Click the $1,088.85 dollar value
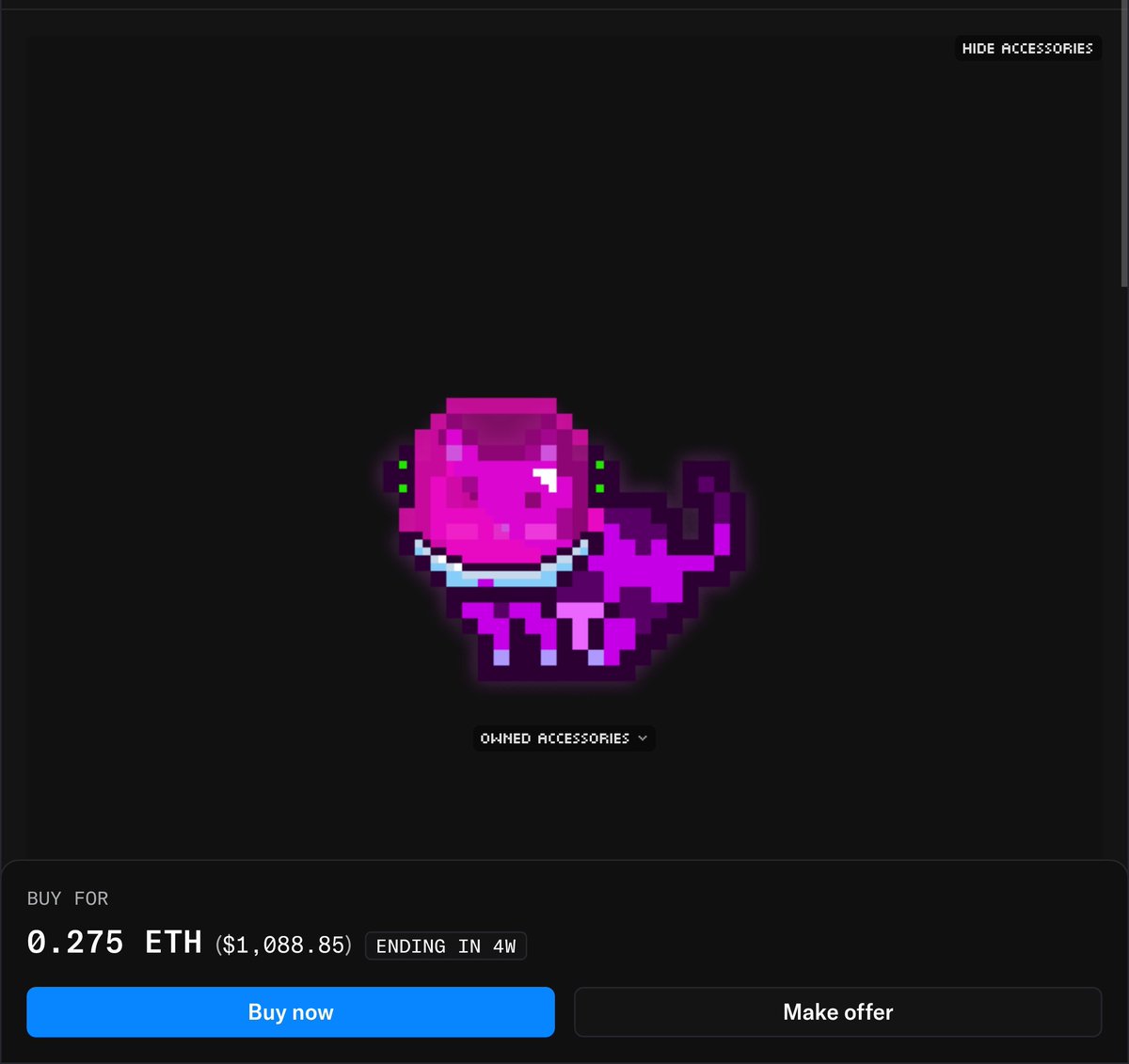 283,945
